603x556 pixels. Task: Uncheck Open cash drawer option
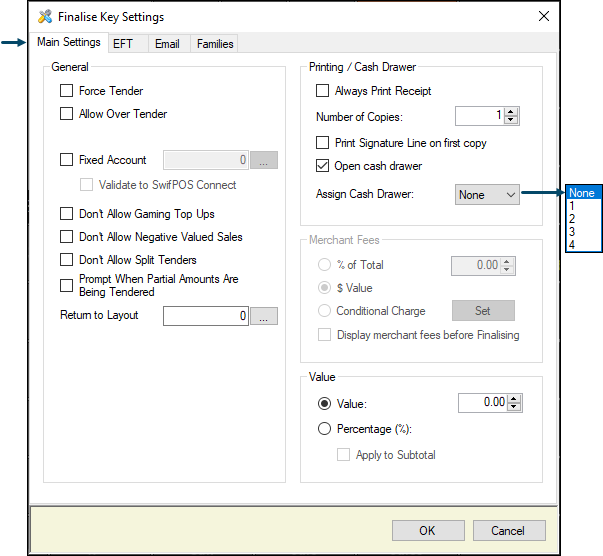[x=322, y=166]
